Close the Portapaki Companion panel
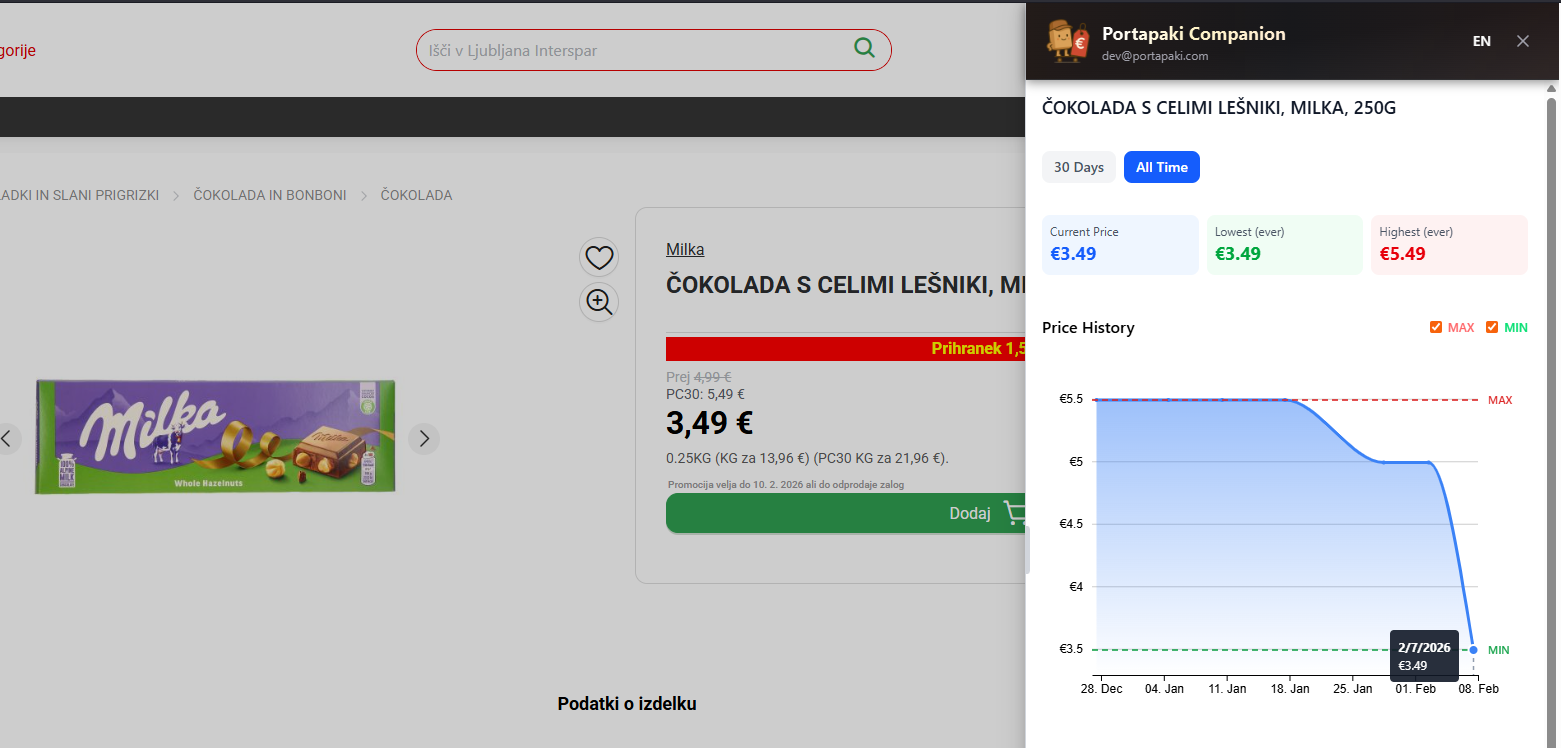The height and width of the screenshot is (748, 1561). point(1523,41)
